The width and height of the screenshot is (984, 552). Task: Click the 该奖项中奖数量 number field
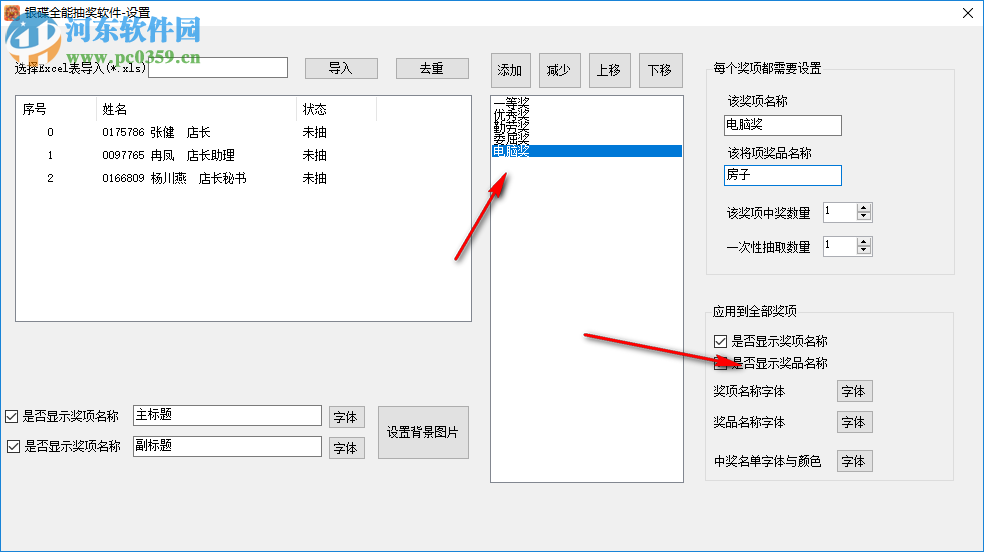pyautogui.click(x=840, y=212)
